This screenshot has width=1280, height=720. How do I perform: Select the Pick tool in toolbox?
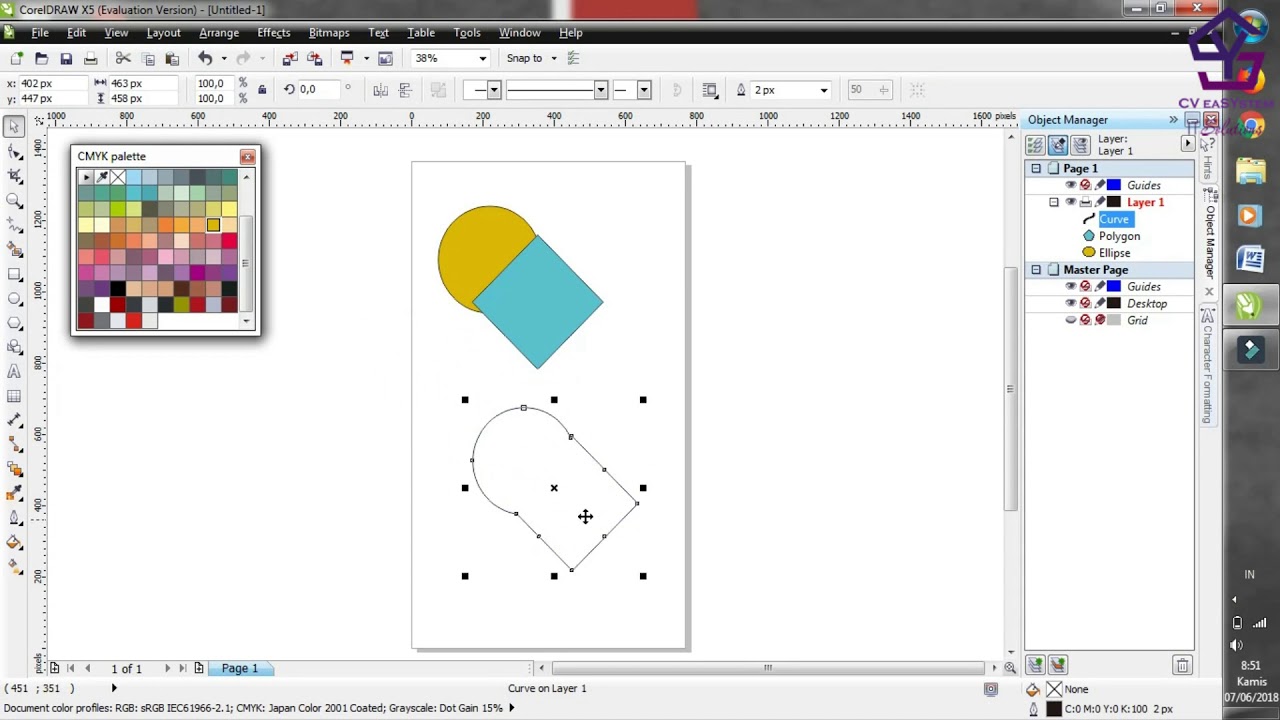14,127
